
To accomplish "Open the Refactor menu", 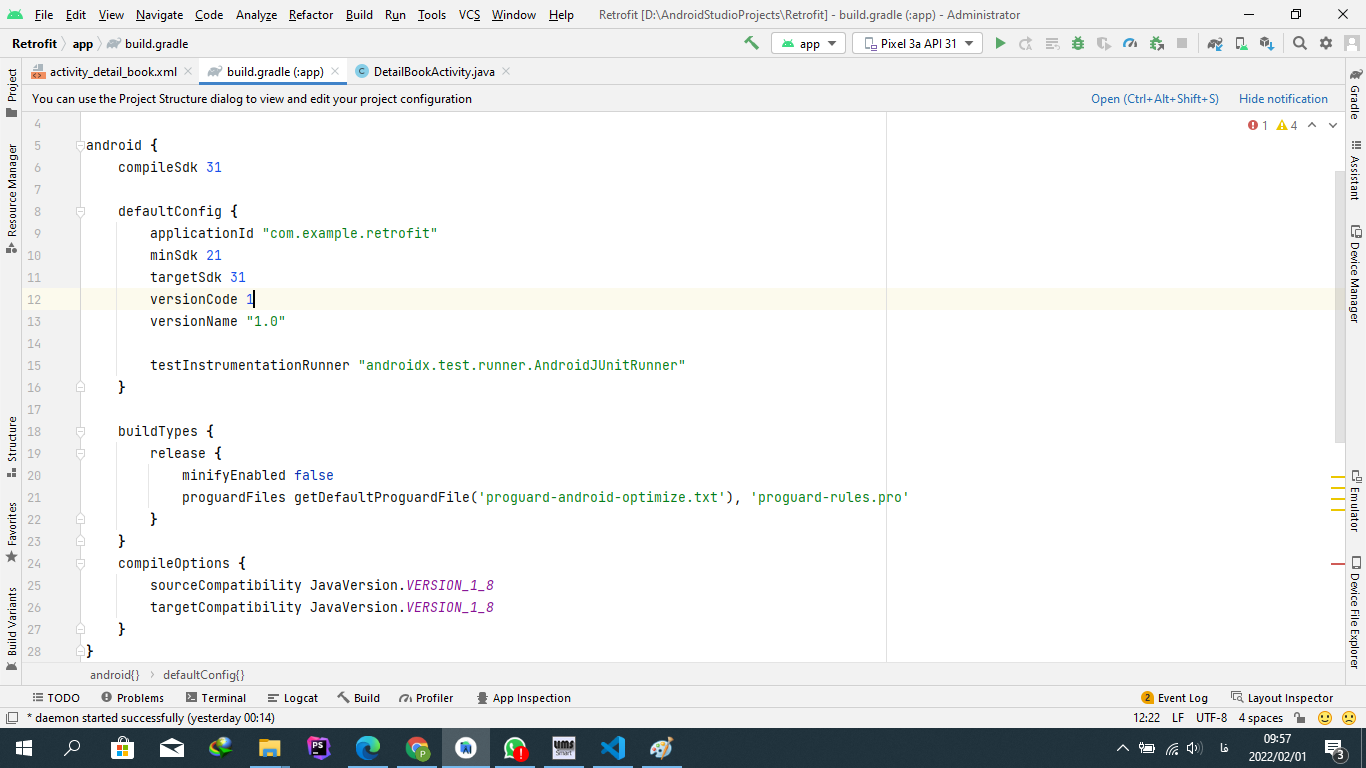I will click(311, 15).
